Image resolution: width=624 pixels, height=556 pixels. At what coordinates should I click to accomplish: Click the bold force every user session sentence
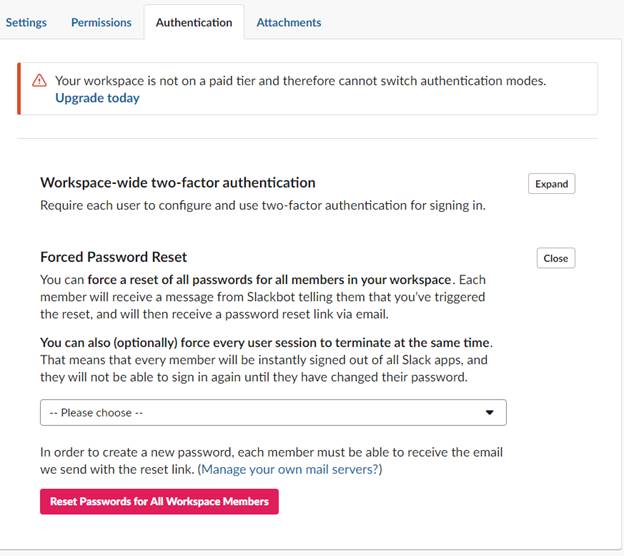pos(266,343)
